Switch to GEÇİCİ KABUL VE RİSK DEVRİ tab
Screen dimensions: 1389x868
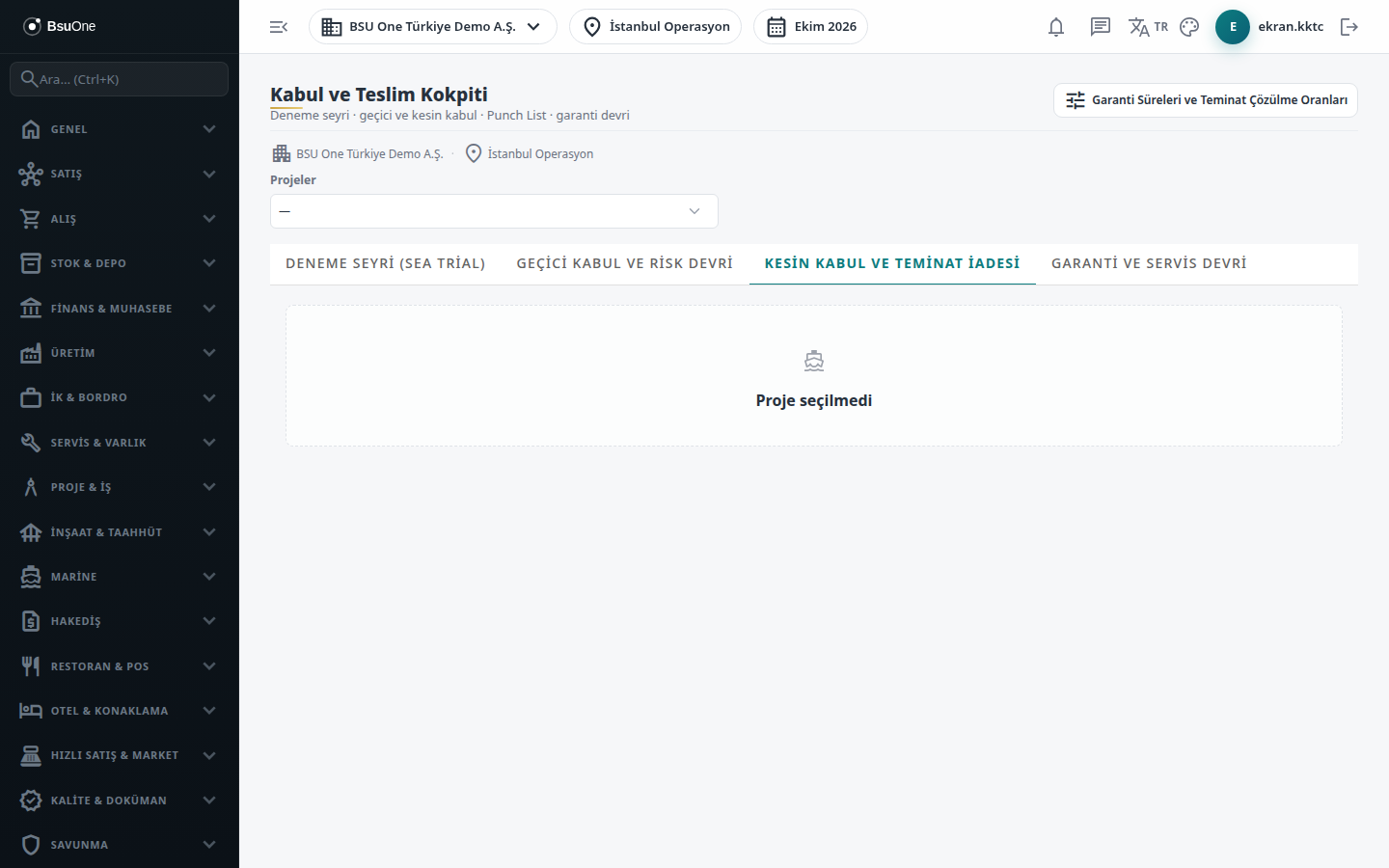tap(625, 263)
